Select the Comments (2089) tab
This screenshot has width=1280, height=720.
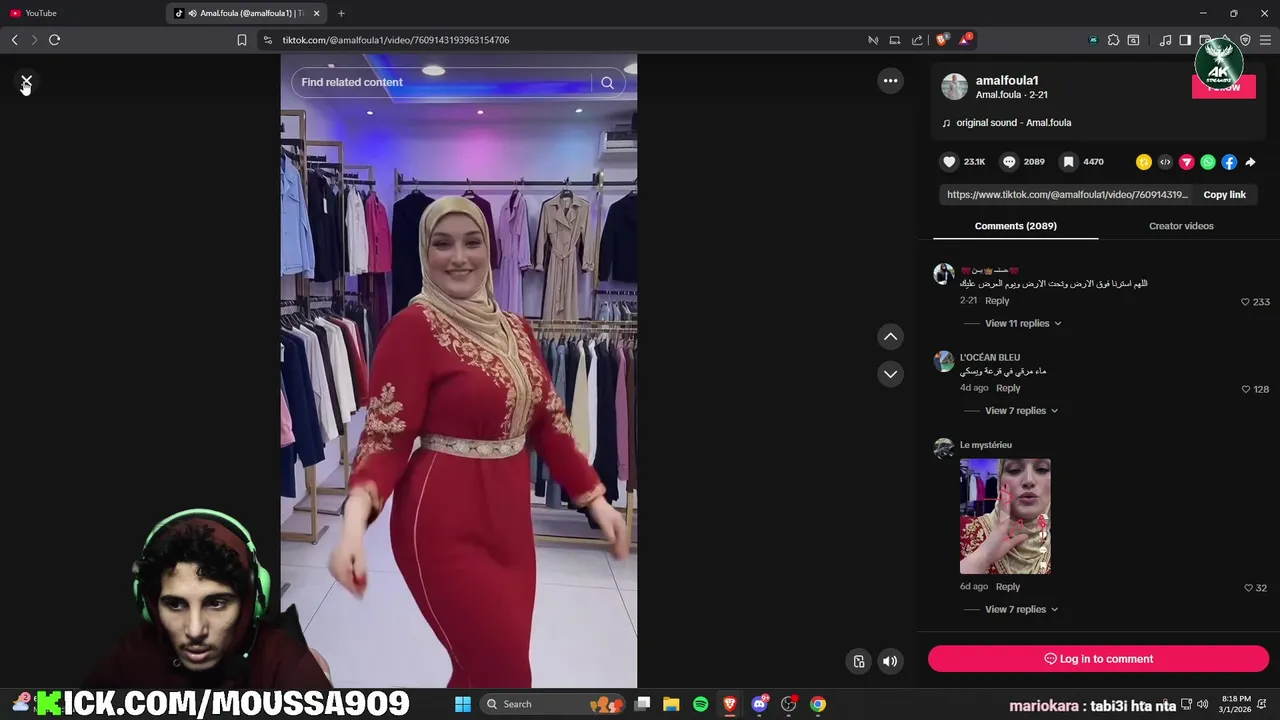1015,226
